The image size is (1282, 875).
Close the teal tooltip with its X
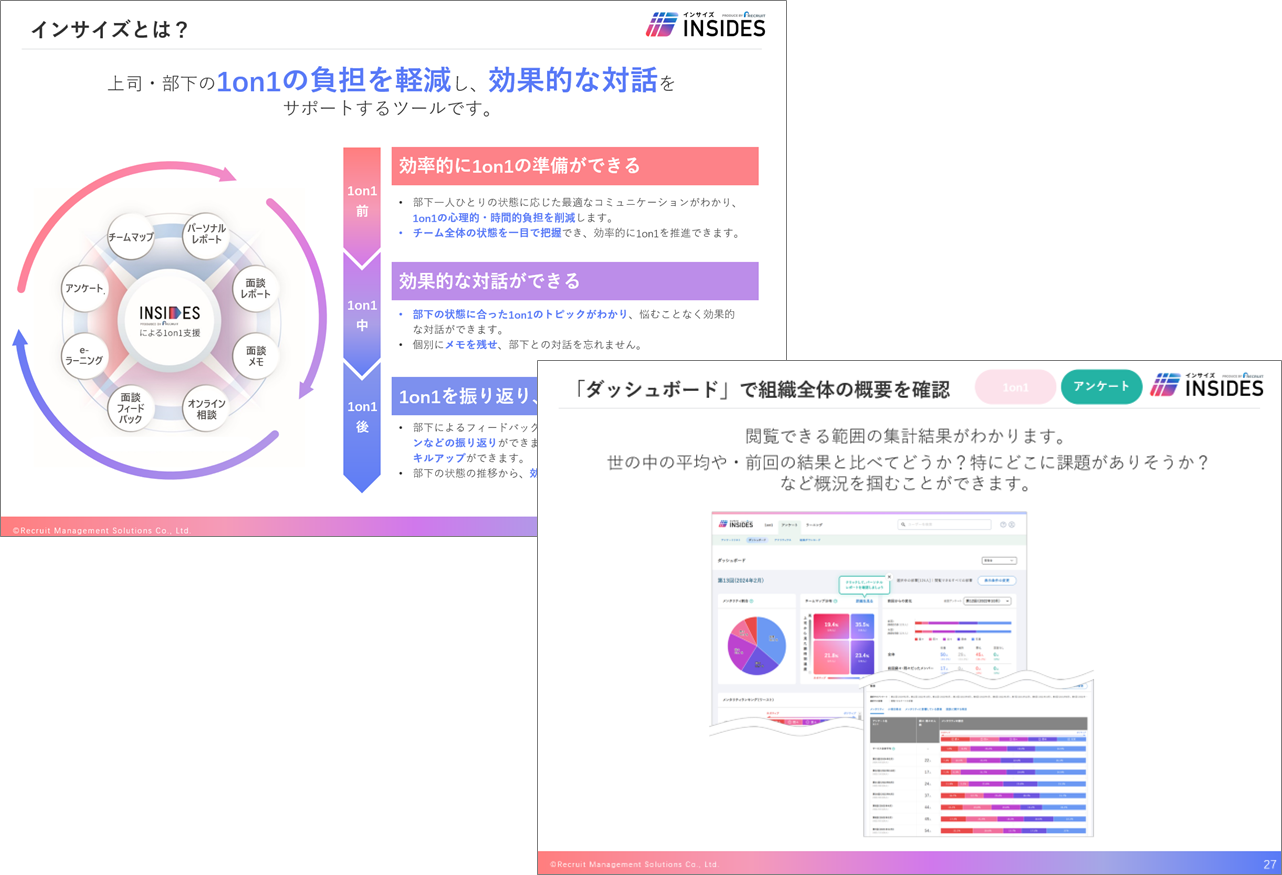pos(889,576)
